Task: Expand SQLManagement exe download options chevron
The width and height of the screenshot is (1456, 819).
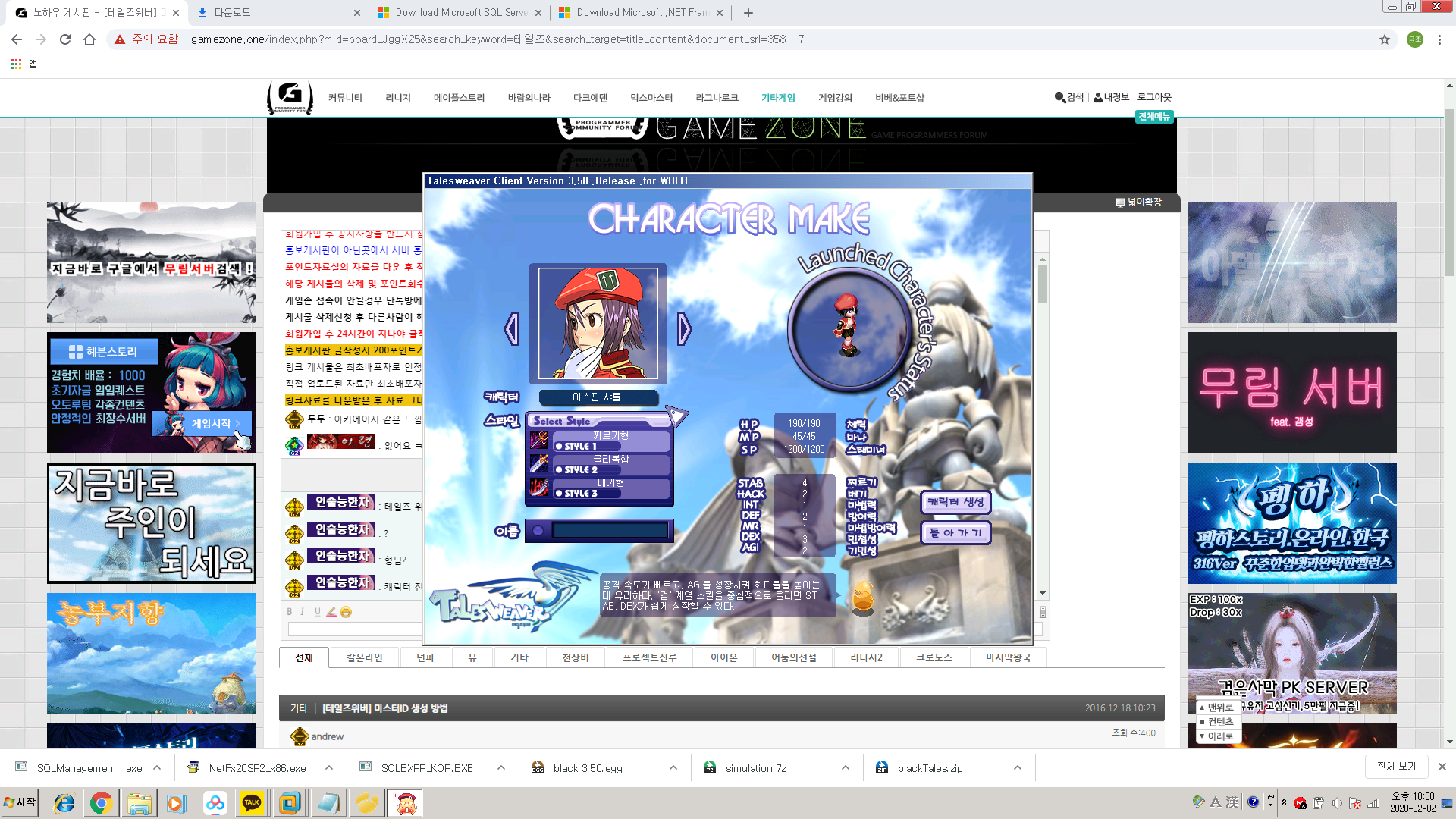Action: click(157, 767)
